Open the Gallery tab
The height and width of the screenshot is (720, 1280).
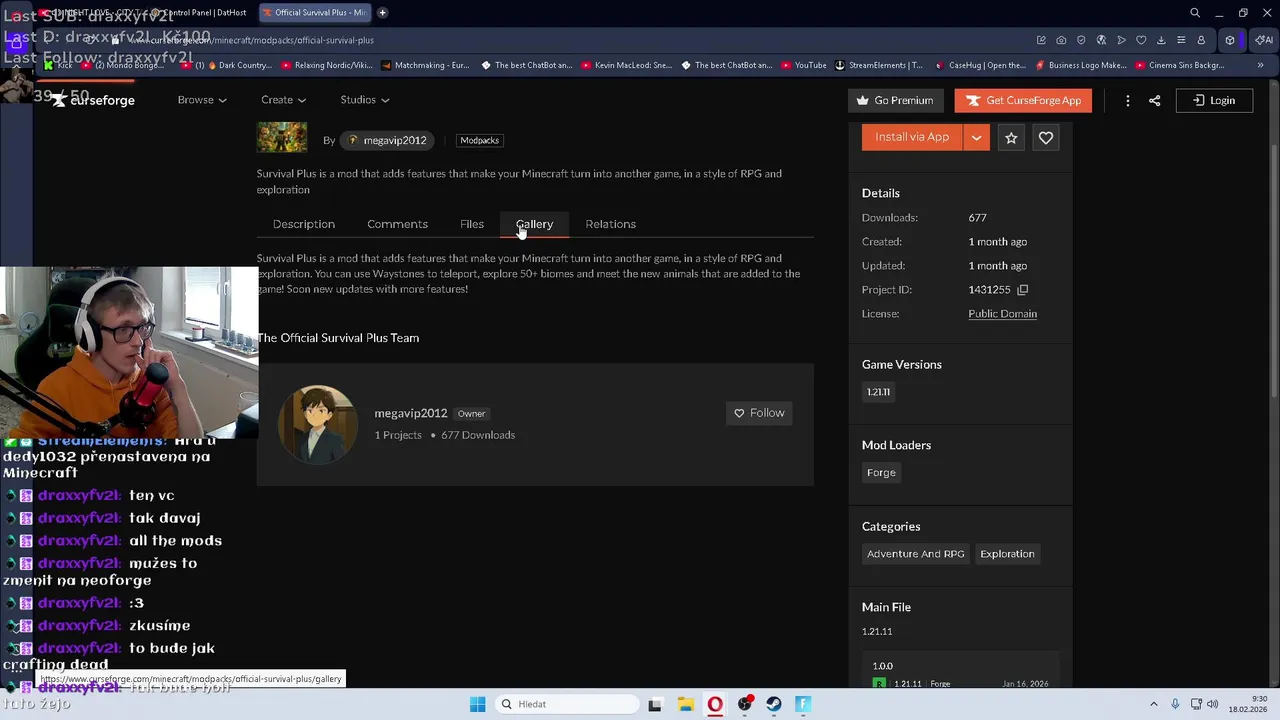point(534,224)
